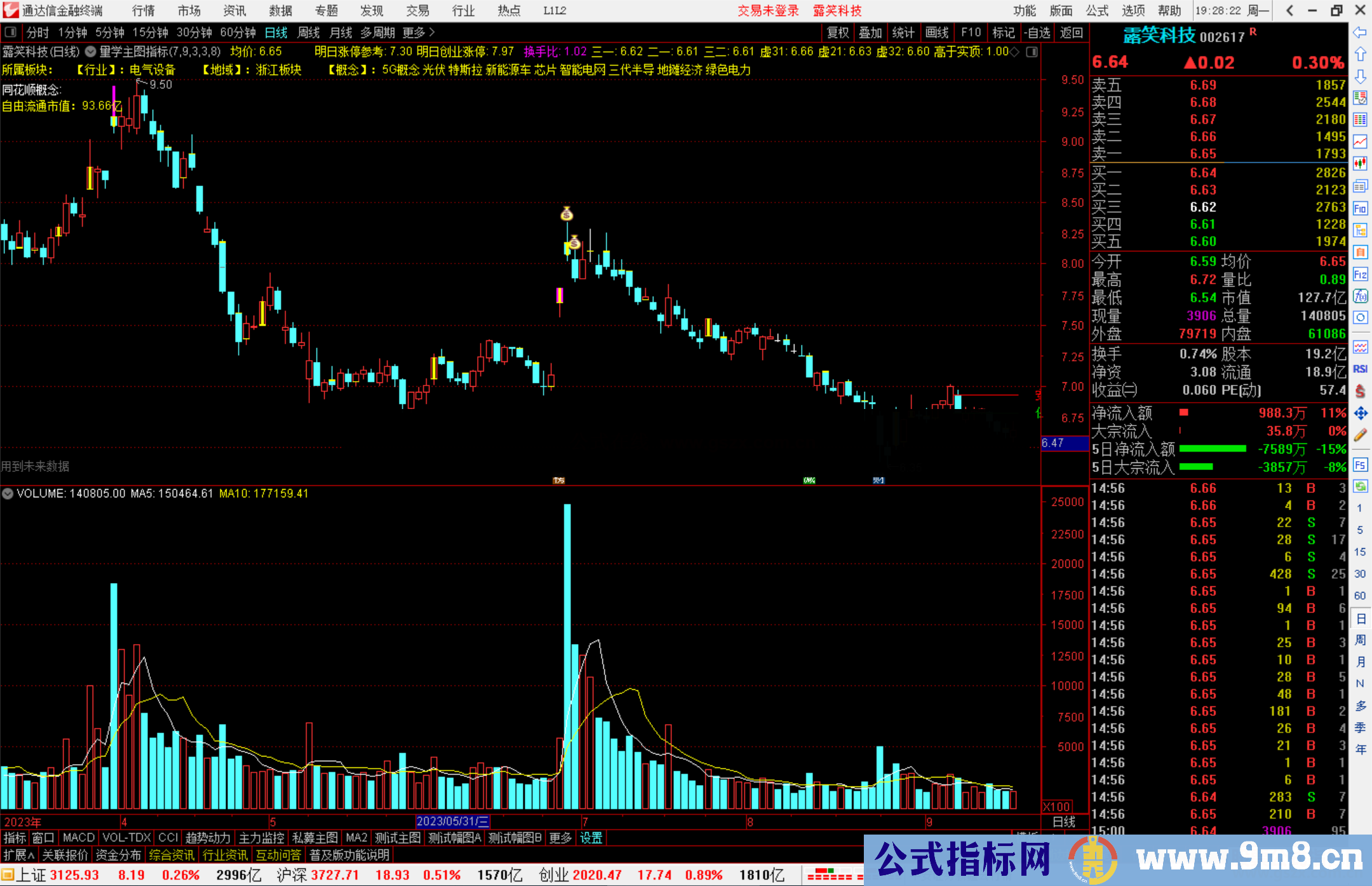1372x886 pixels.
Task: Expand the 扩展 panel at the bottom
Action: click(x=18, y=855)
